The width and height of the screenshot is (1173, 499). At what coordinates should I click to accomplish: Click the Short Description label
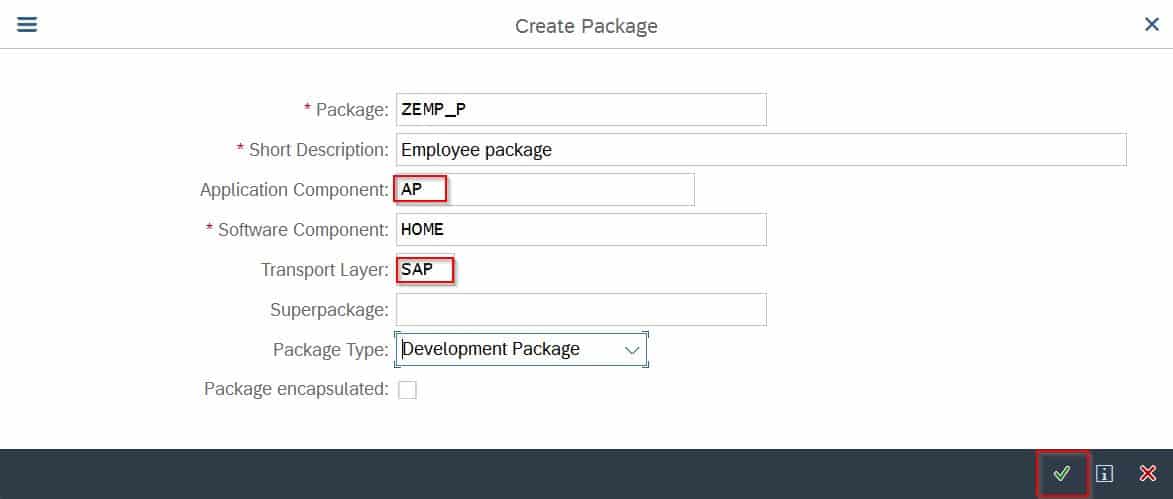tap(319, 150)
